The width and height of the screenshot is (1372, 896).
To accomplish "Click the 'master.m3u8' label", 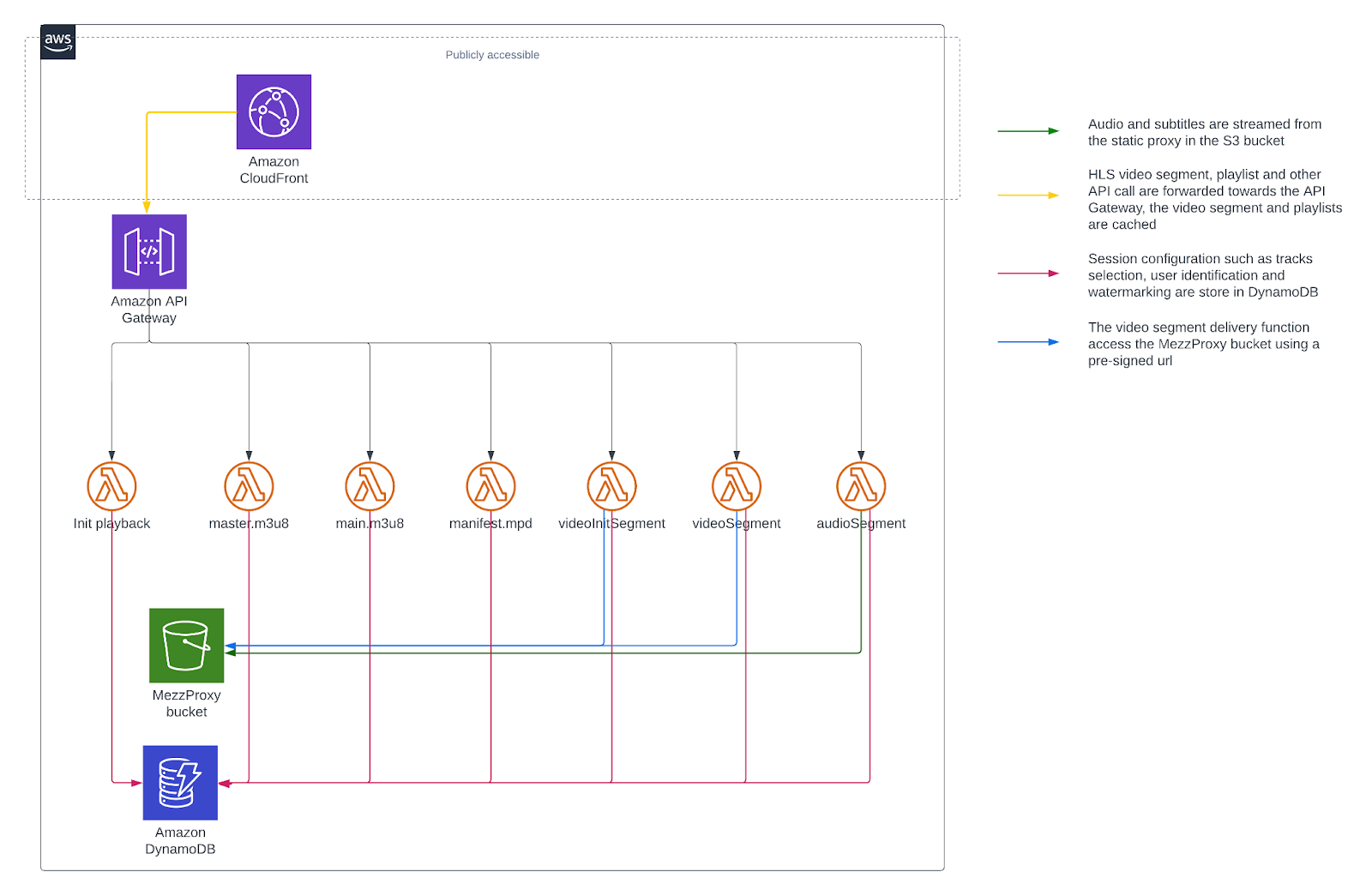I will (x=249, y=524).
